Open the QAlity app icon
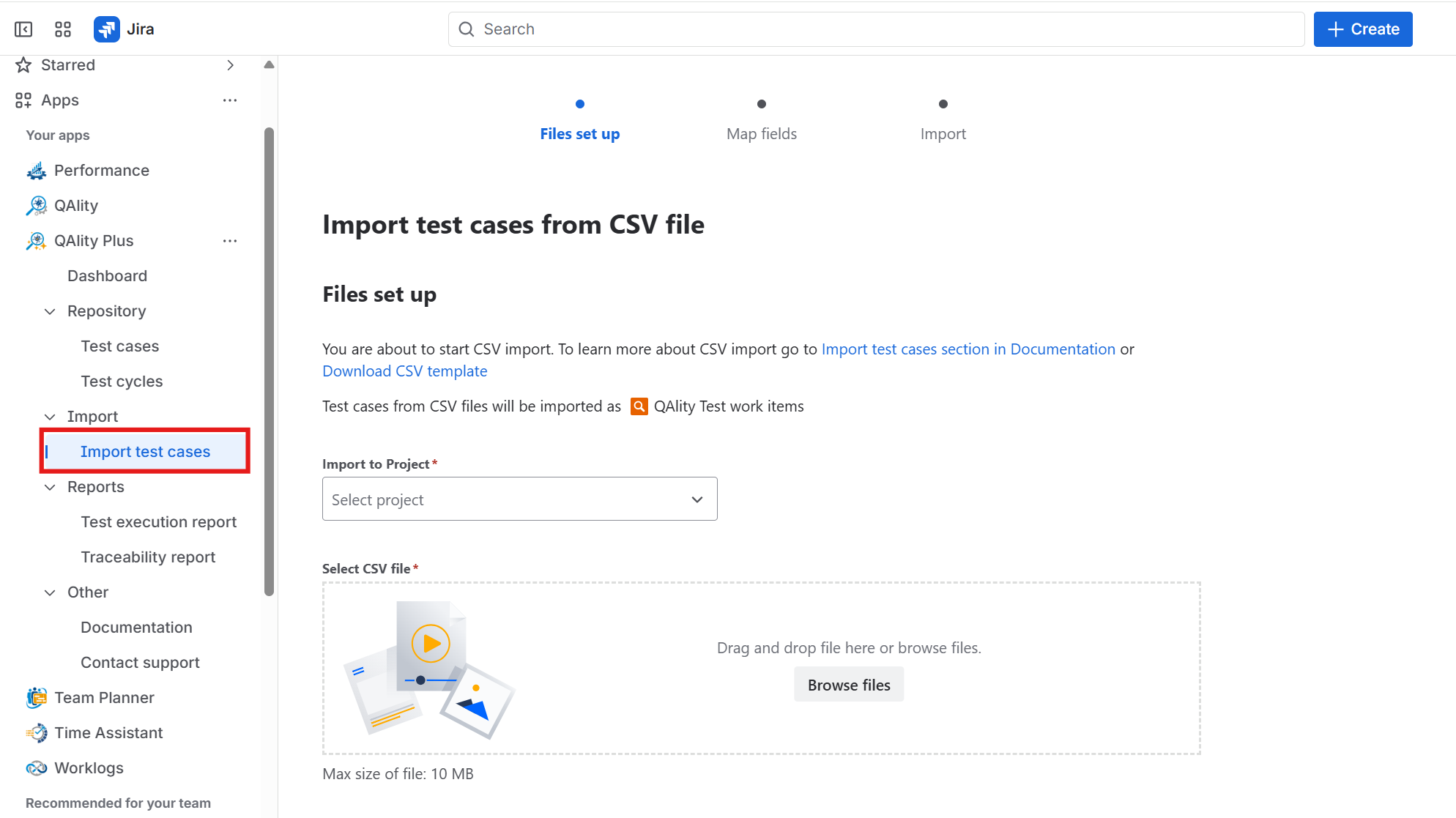The width and height of the screenshot is (1456, 818). point(36,206)
